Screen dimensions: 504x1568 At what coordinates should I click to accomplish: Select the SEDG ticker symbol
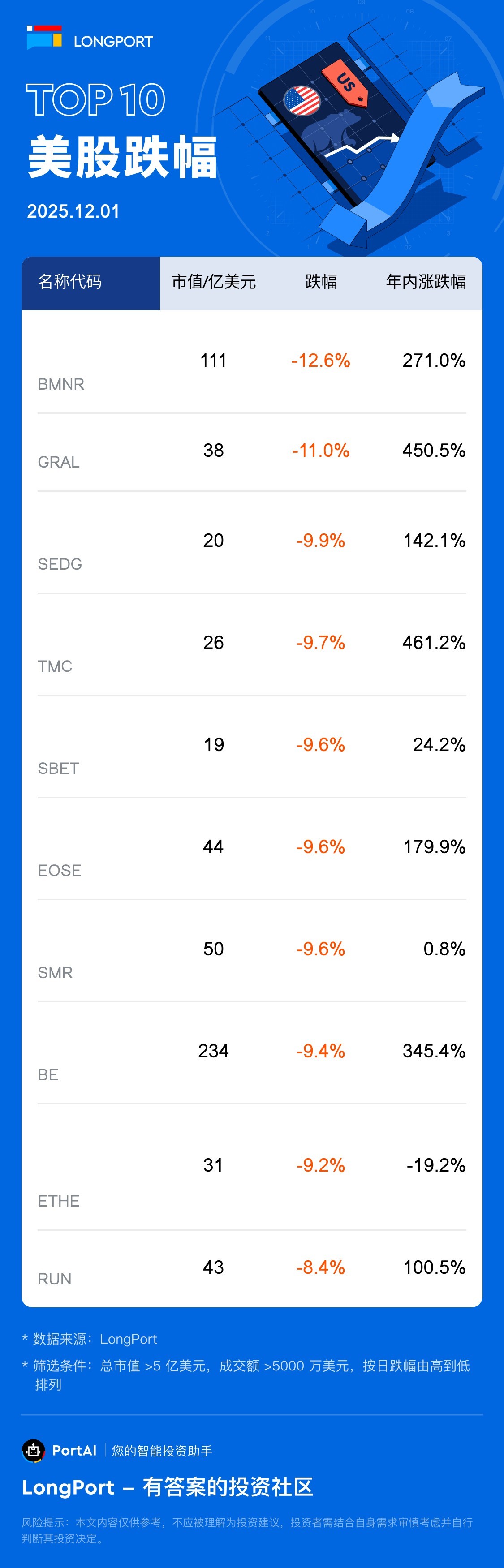click(x=60, y=564)
